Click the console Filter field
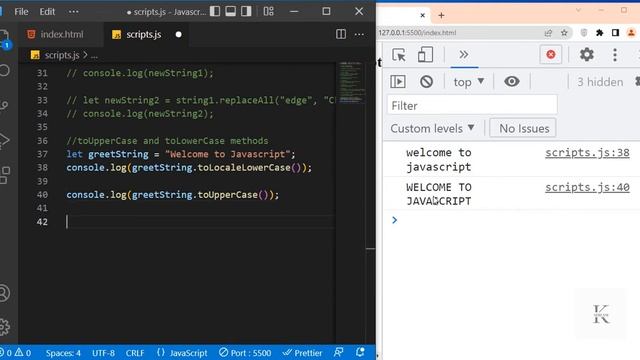The height and width of the screenshot is (360, 640). pos(472,106)
